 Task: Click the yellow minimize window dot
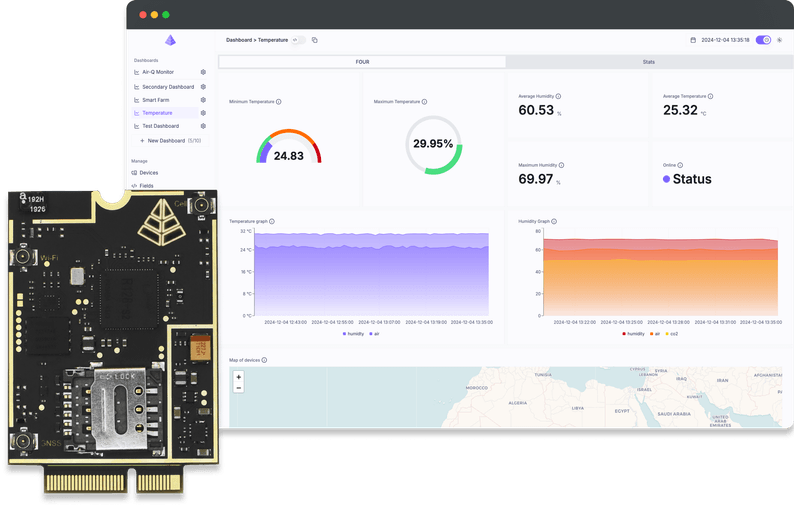tap(154, 15)
